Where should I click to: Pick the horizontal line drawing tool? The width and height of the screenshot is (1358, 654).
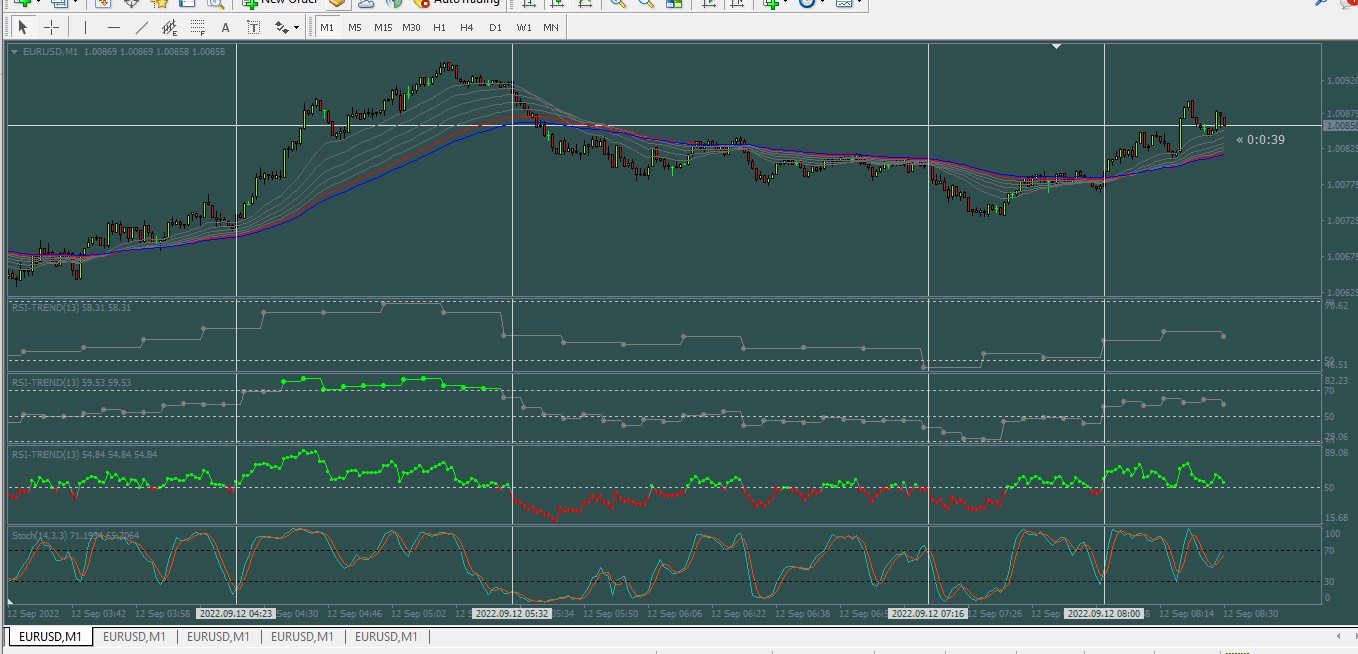tap(113, 27)
